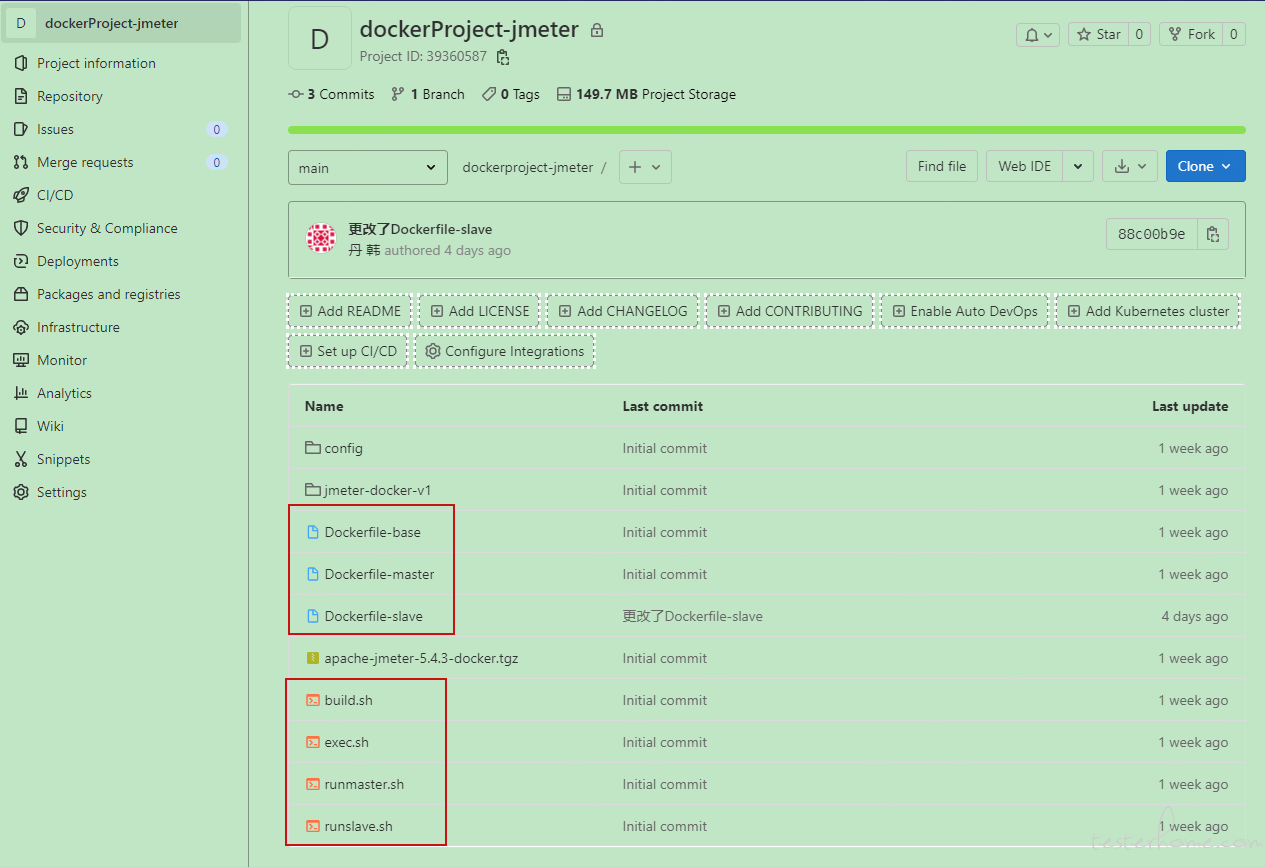Open the exec.sh file

pyautogui.click(x=346, y=742)
